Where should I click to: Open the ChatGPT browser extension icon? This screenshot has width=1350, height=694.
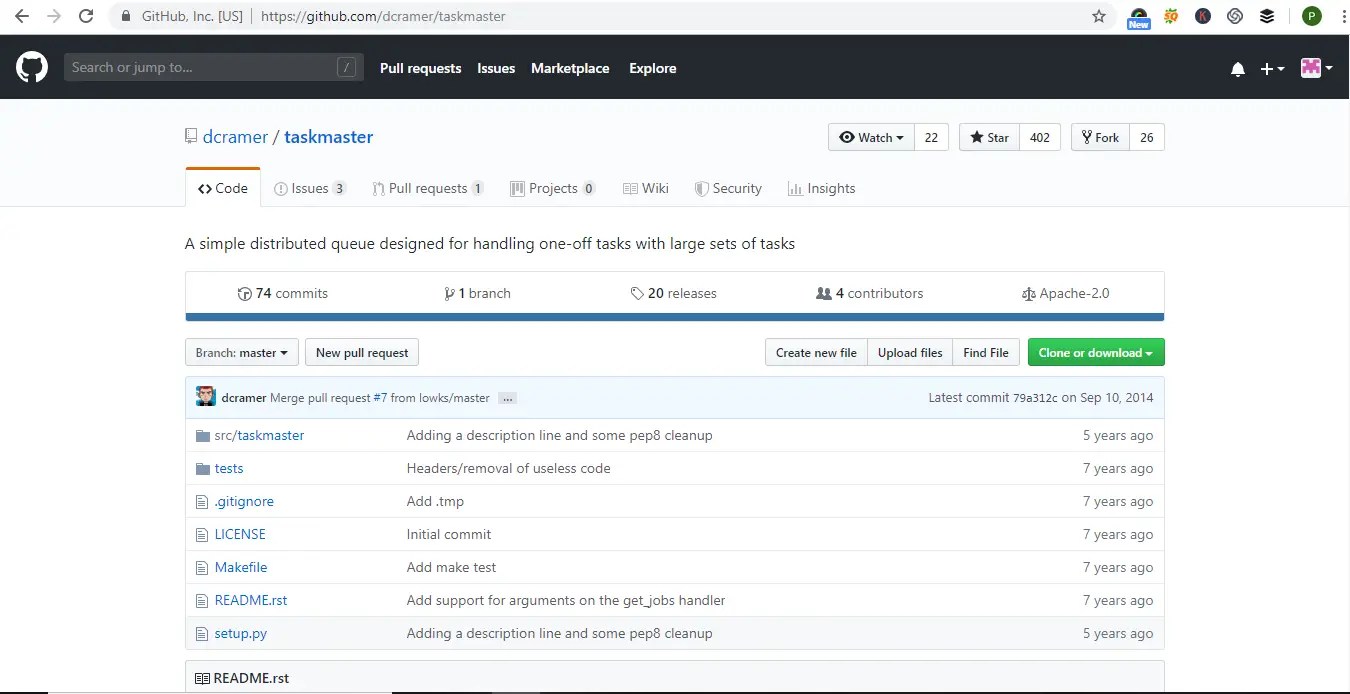pyautogui.click(x=1234, y=15)
